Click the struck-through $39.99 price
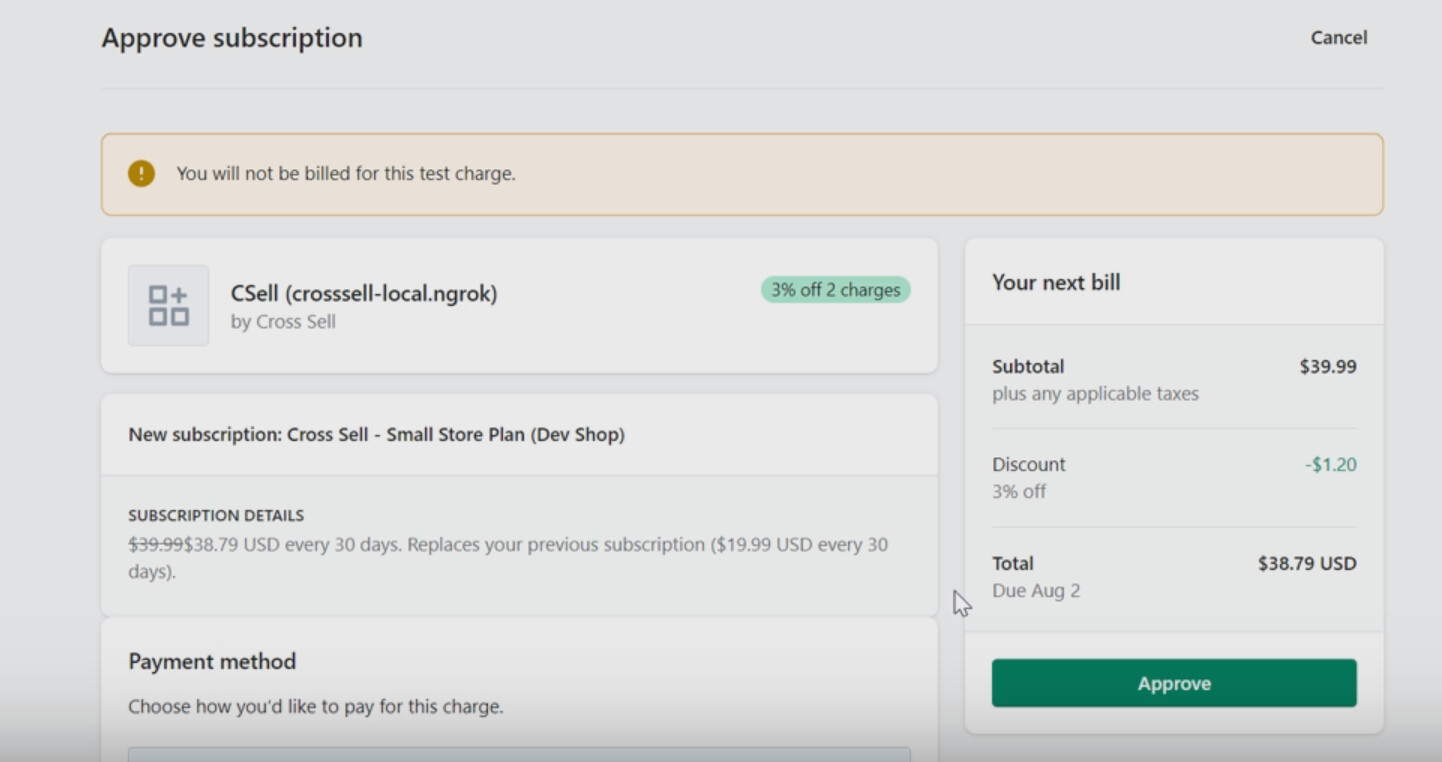This screenshot has width=1442, height=762. tap(155, 545)
